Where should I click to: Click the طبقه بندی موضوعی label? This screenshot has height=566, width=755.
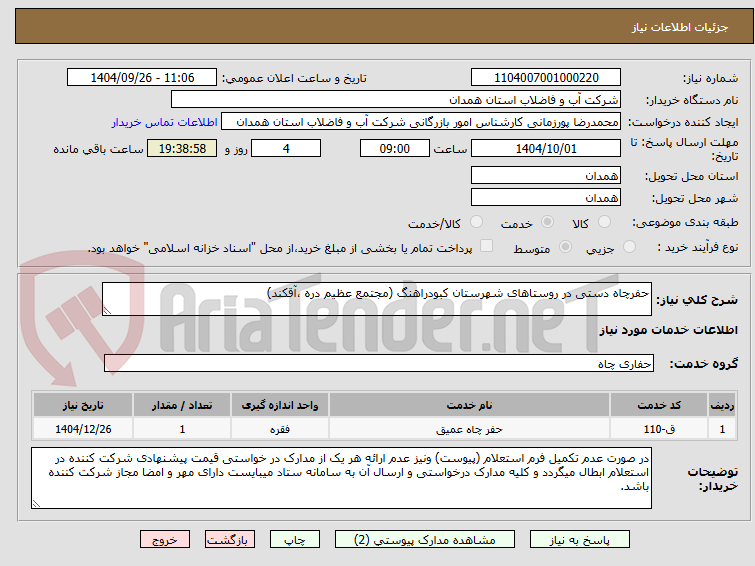(x=685, y=222)
